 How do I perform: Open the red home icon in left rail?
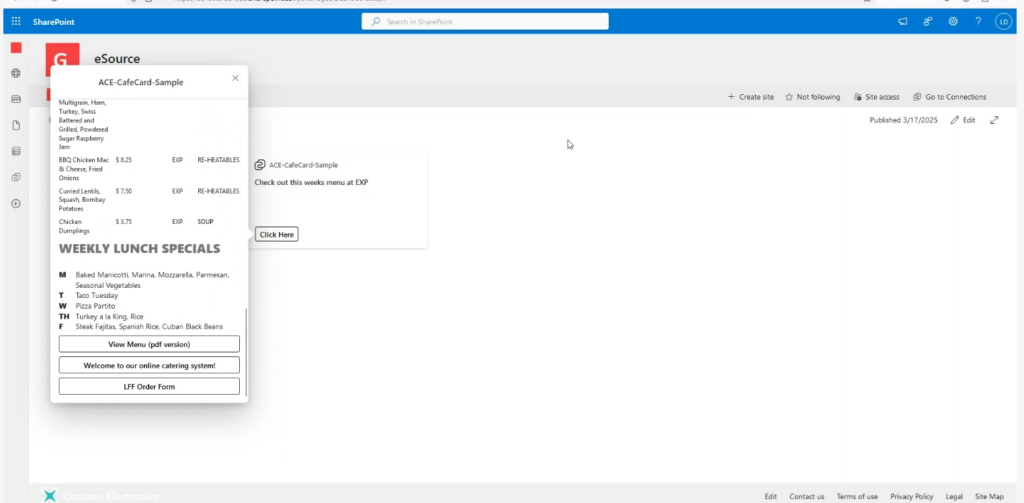(16, 48)
